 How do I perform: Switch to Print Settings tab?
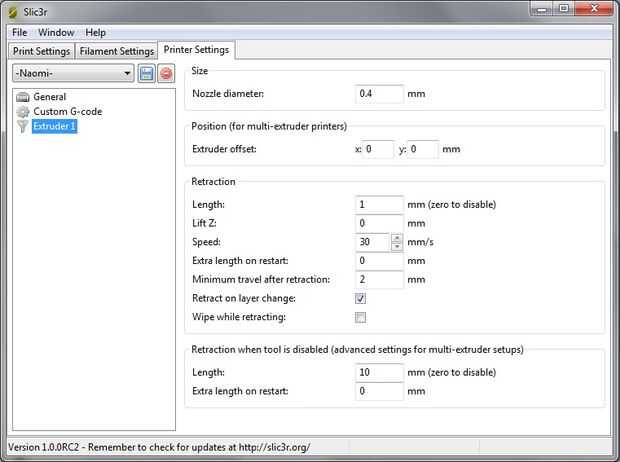(x=41, y=51)
